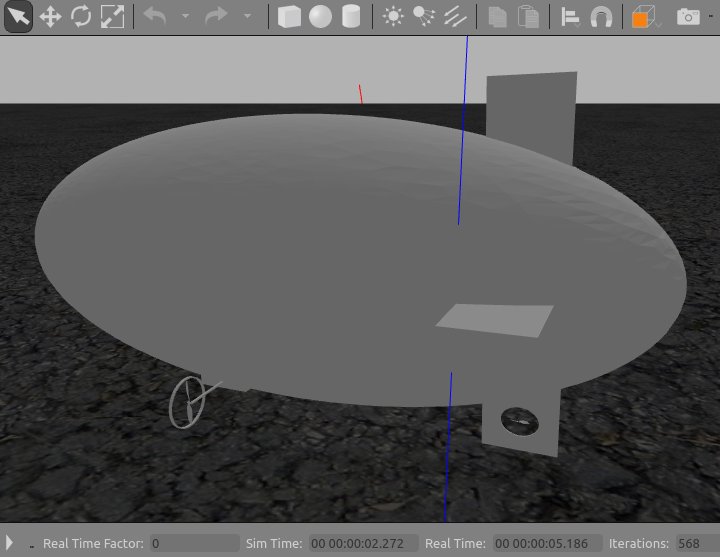Click the redo arrow

216,16
